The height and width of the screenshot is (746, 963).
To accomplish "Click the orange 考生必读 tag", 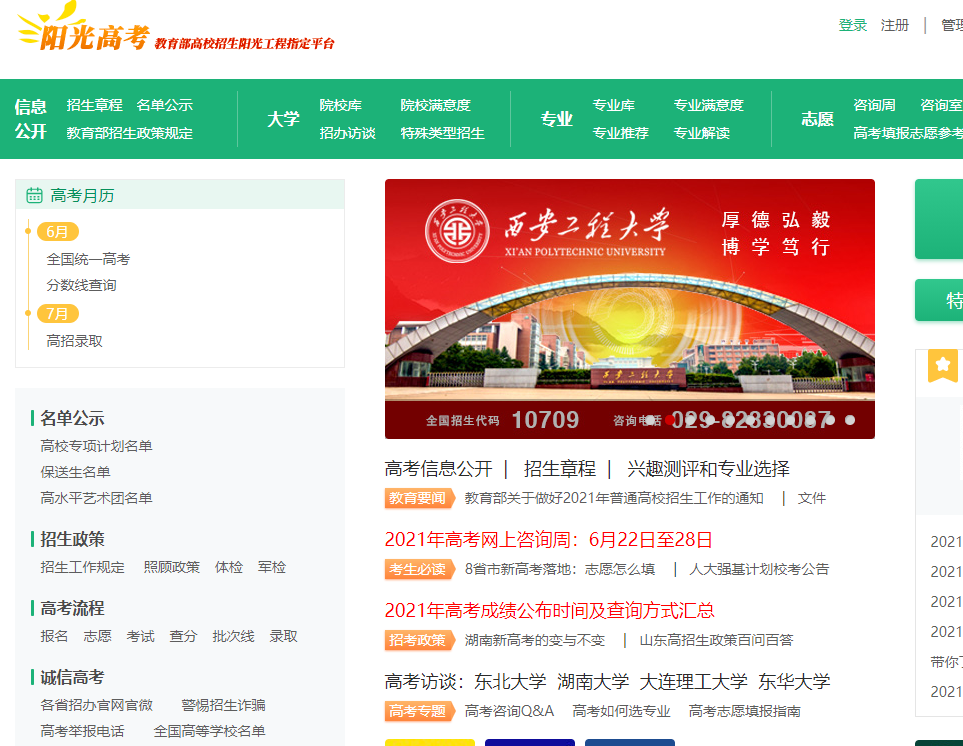I will (x=419, y=569).
